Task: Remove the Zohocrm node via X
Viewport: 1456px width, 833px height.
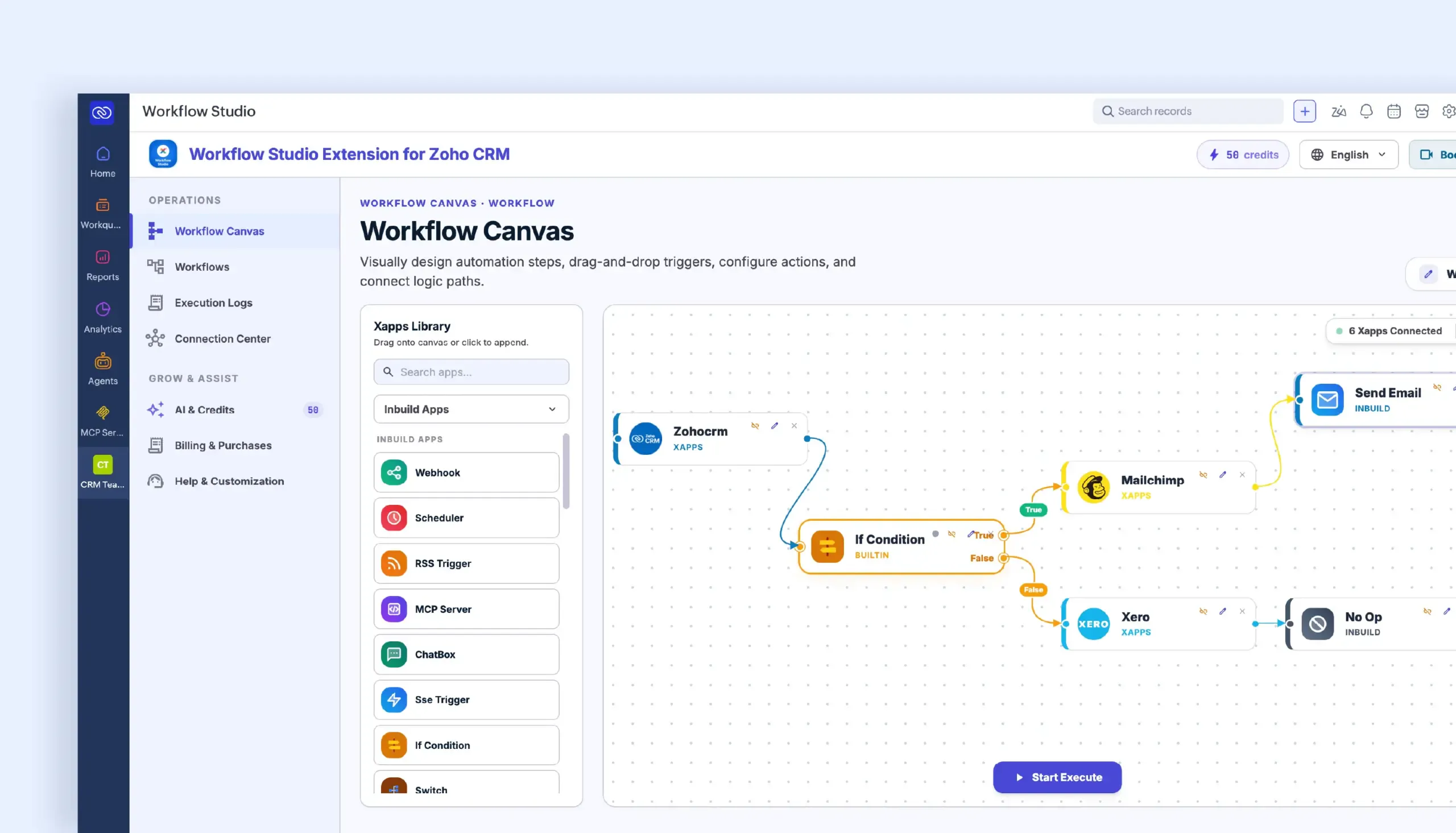Action: pos(794,426)
